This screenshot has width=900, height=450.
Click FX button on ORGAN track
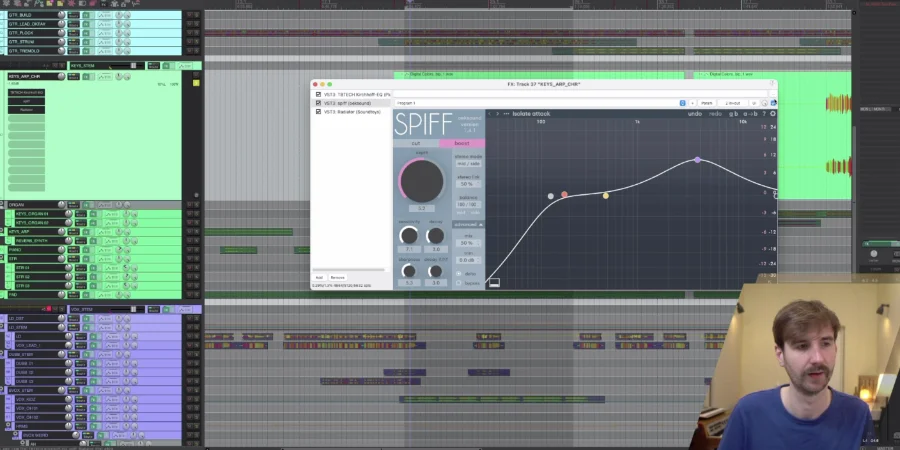coord(86,205)
